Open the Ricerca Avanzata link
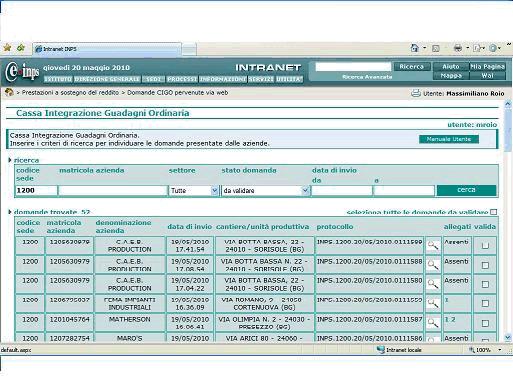Viewport: 513px width, 384px height. click(x=367, y=77)
